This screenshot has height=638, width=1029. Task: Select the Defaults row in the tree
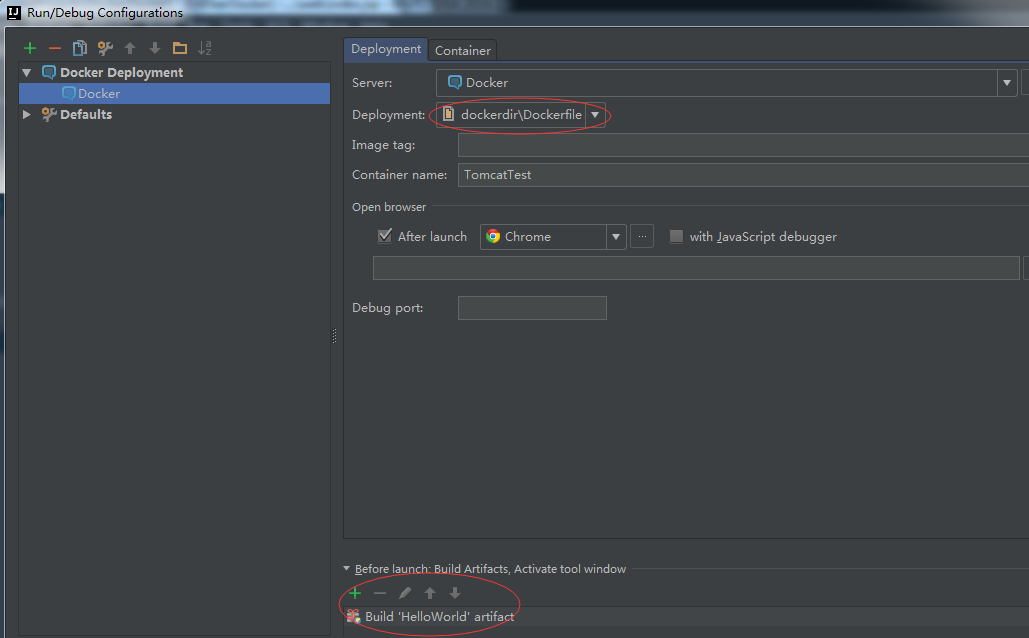[175, 114]
